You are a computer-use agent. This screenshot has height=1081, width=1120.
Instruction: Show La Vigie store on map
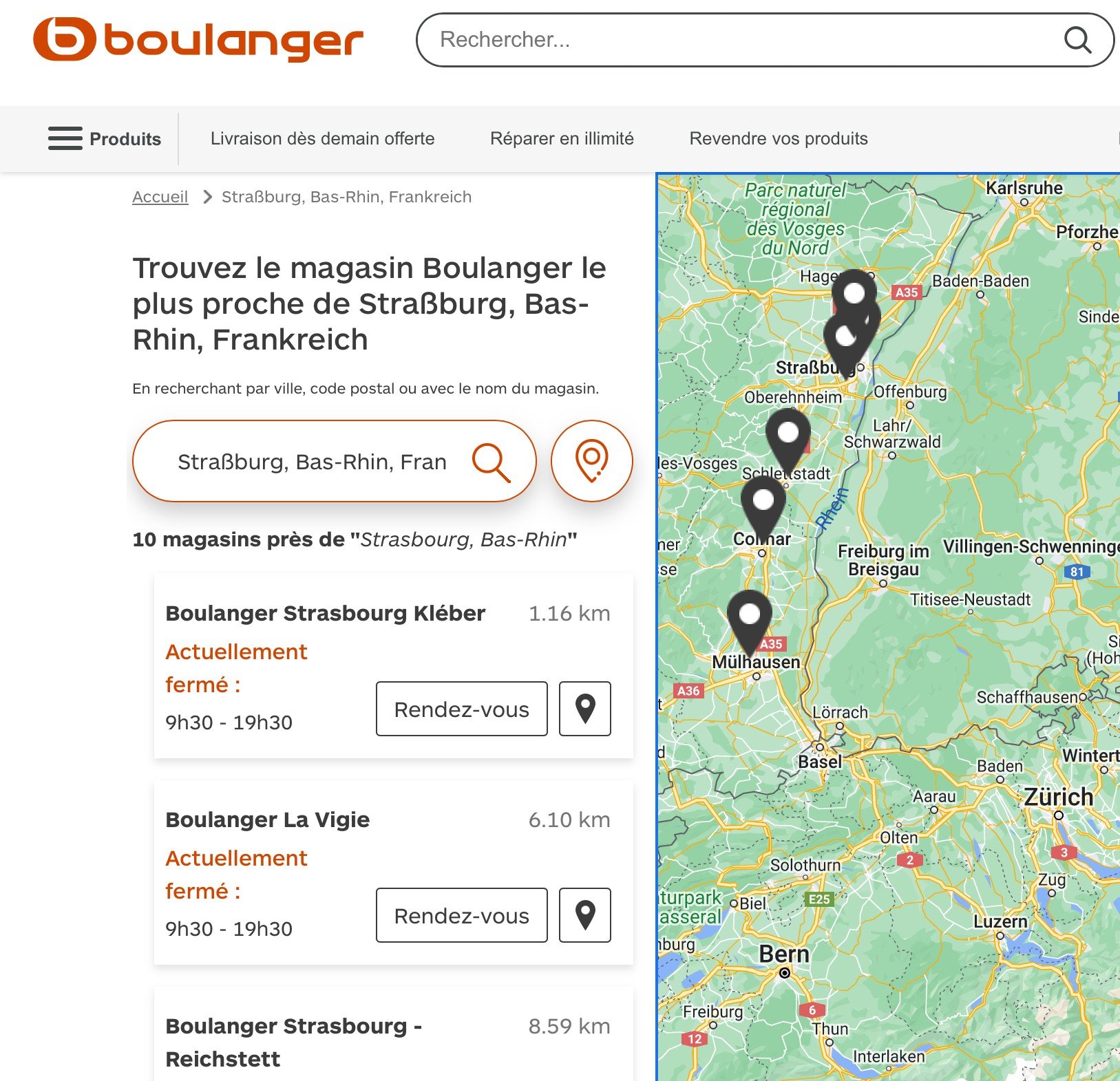click(585, 915)
